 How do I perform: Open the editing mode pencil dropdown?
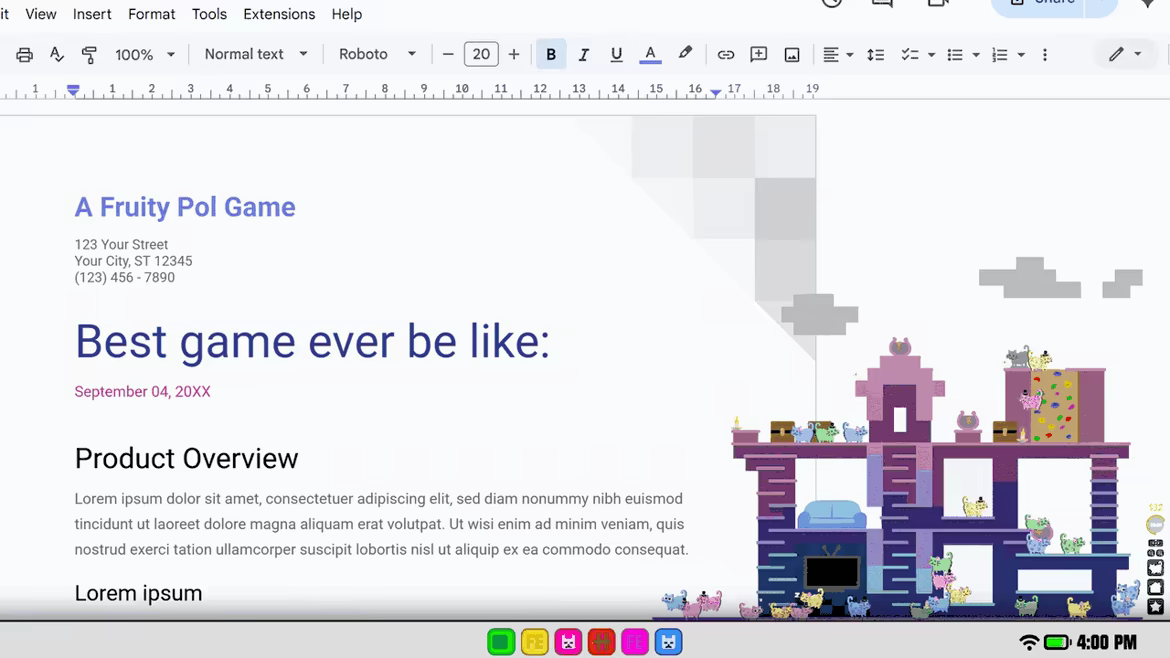pos(1124,54)
